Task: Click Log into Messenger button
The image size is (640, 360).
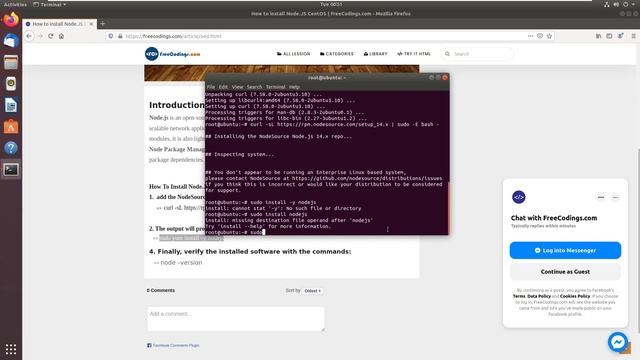Action: pos(565,250)
